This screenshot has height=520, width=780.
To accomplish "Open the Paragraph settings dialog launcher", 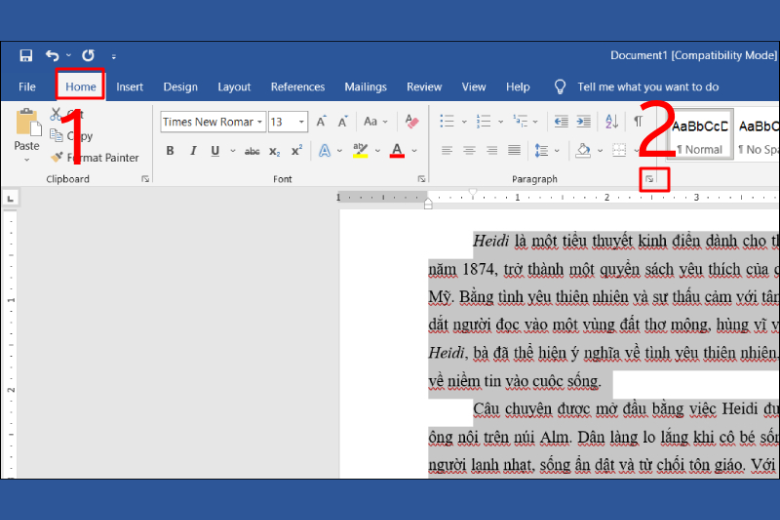I will pos(650,179).
